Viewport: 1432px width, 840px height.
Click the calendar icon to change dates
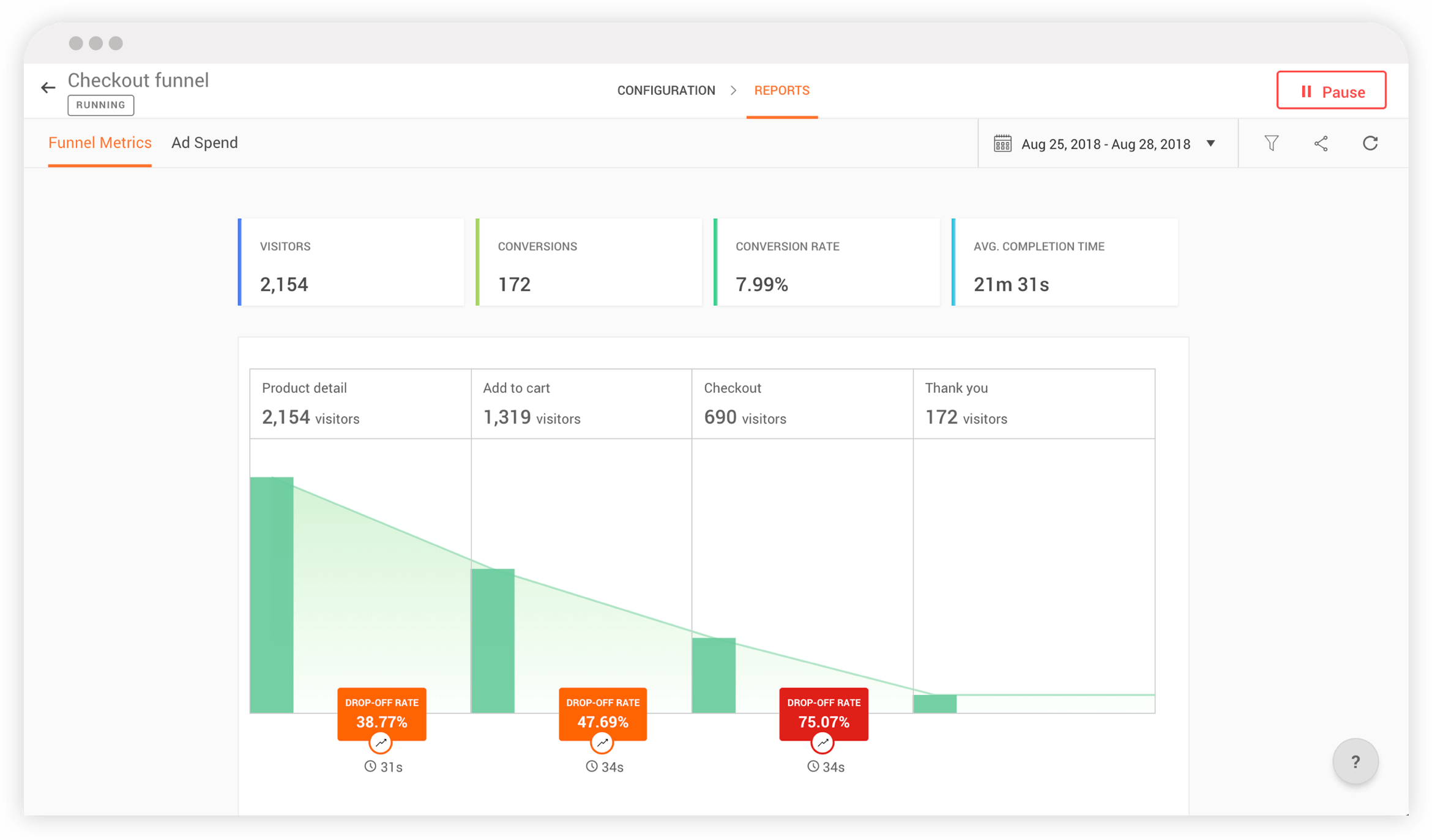[x=1001, y=143]
